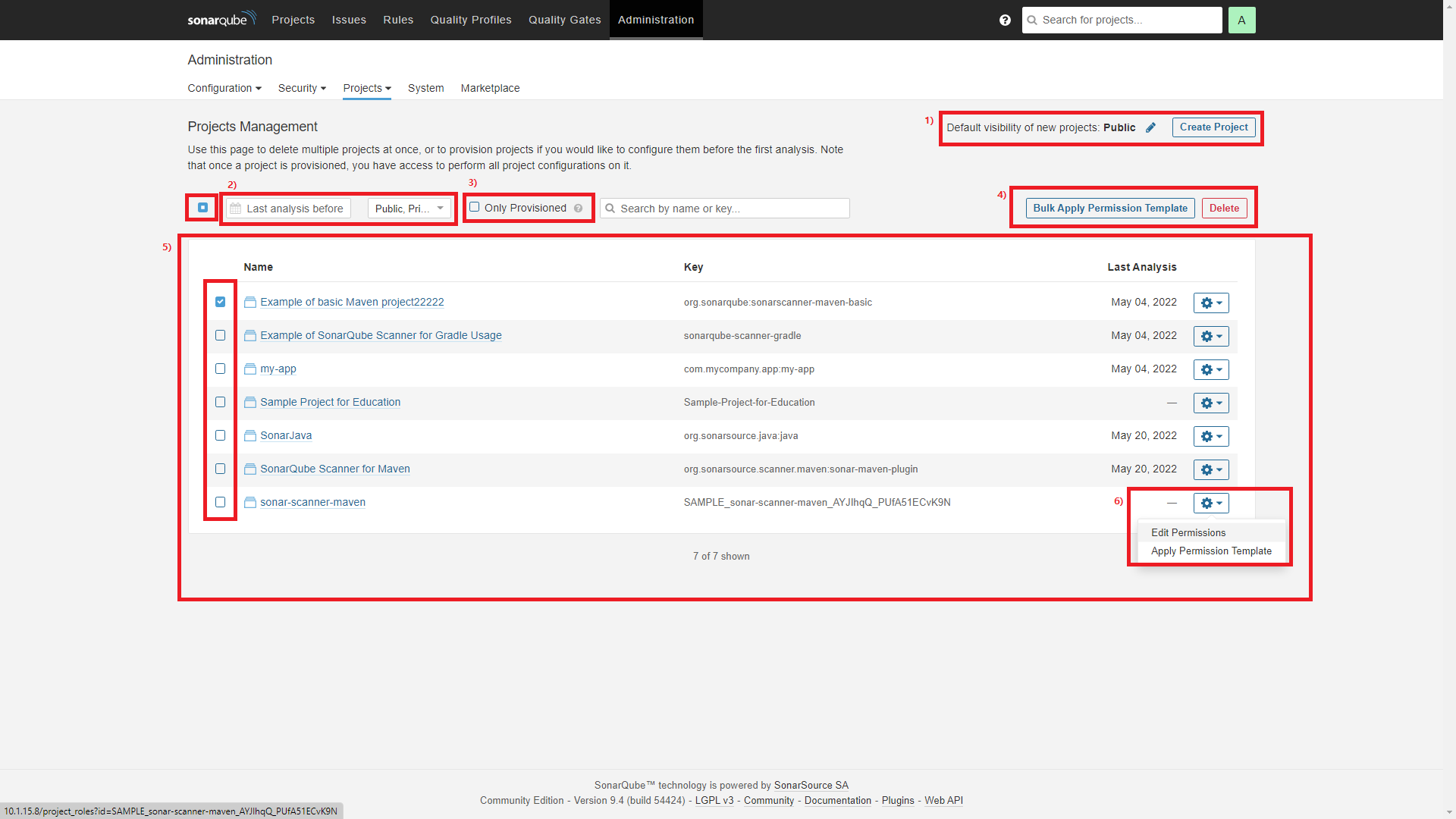This screenshot has height=819, width=1456.
Task: Open actions gear for SonarQube Scanner for Maven
Action: [1211, 470]
